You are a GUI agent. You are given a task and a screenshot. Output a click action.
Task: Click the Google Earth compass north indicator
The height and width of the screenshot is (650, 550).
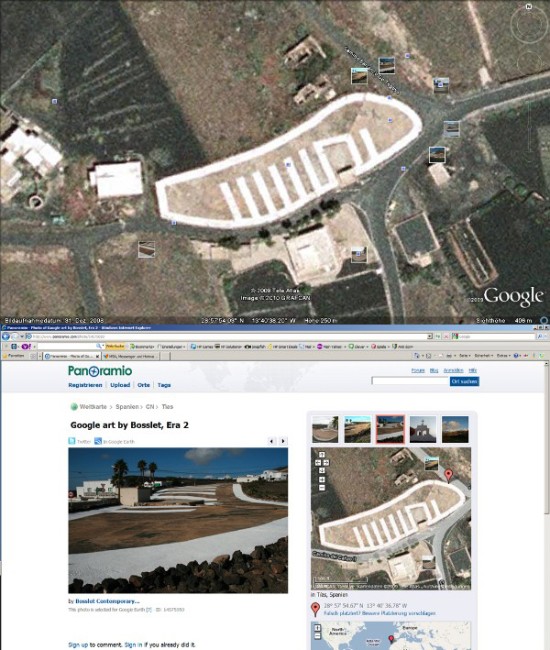(x=529, y=6)
